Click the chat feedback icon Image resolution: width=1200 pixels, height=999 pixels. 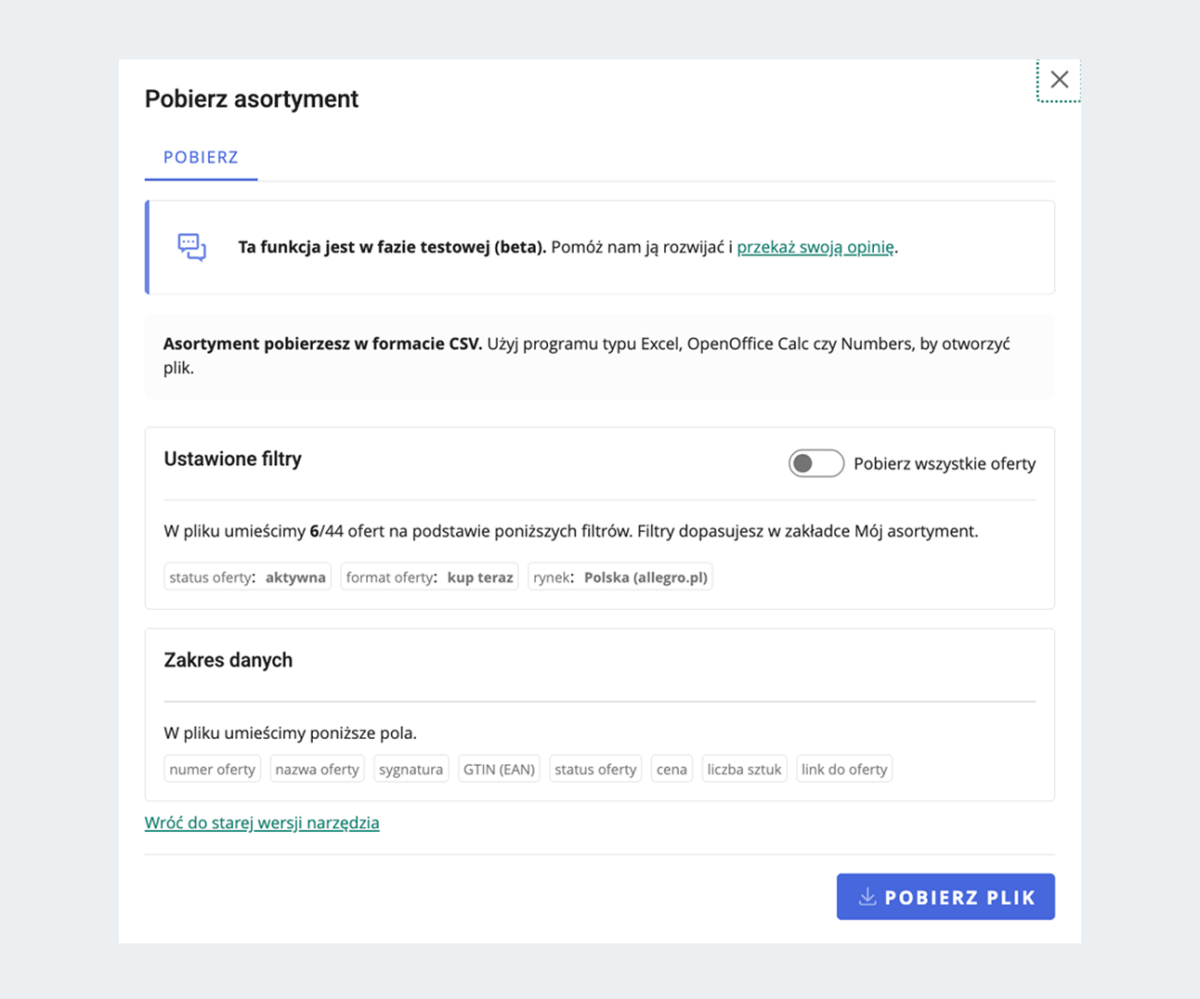pyautogui.click(x=192, y=247)
